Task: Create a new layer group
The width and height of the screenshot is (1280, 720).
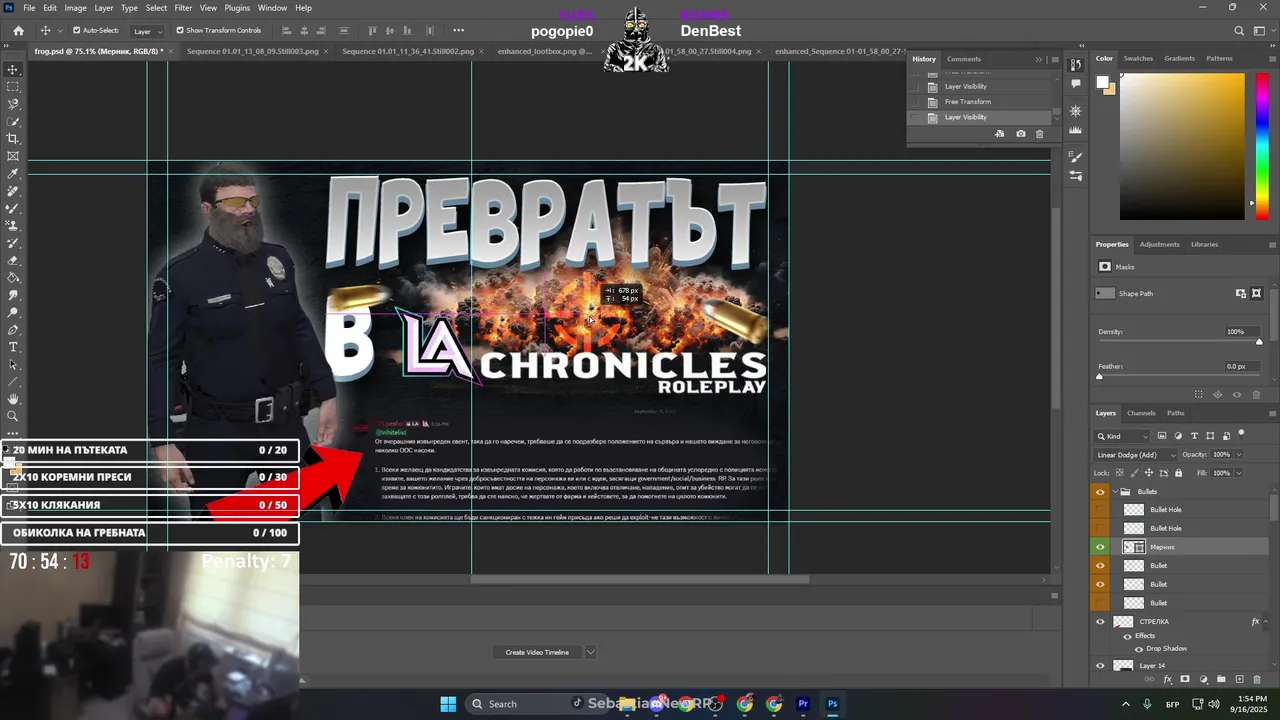Action: coord(1221,680)
